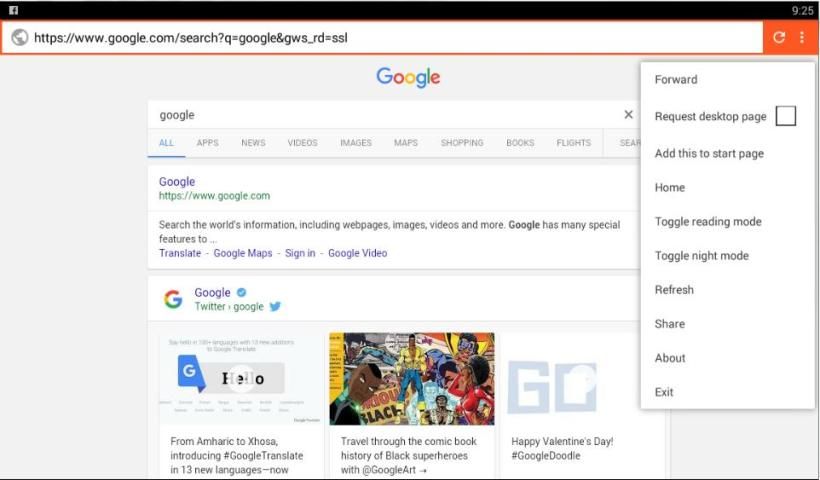Enable the Request desktop page checkbox
The image size is (820, 480).
click(785, 116)
